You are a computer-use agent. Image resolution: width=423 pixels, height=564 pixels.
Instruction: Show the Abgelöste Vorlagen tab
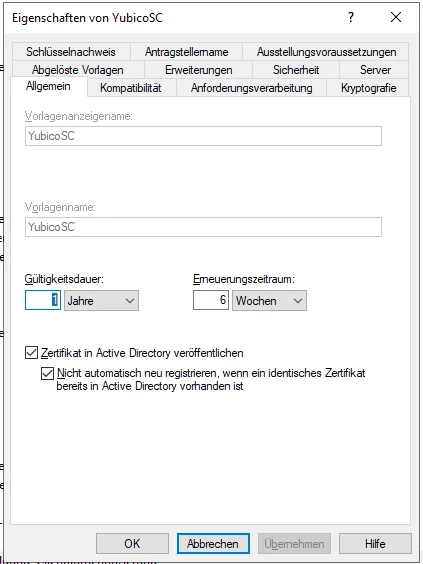(x=78, y=70)
